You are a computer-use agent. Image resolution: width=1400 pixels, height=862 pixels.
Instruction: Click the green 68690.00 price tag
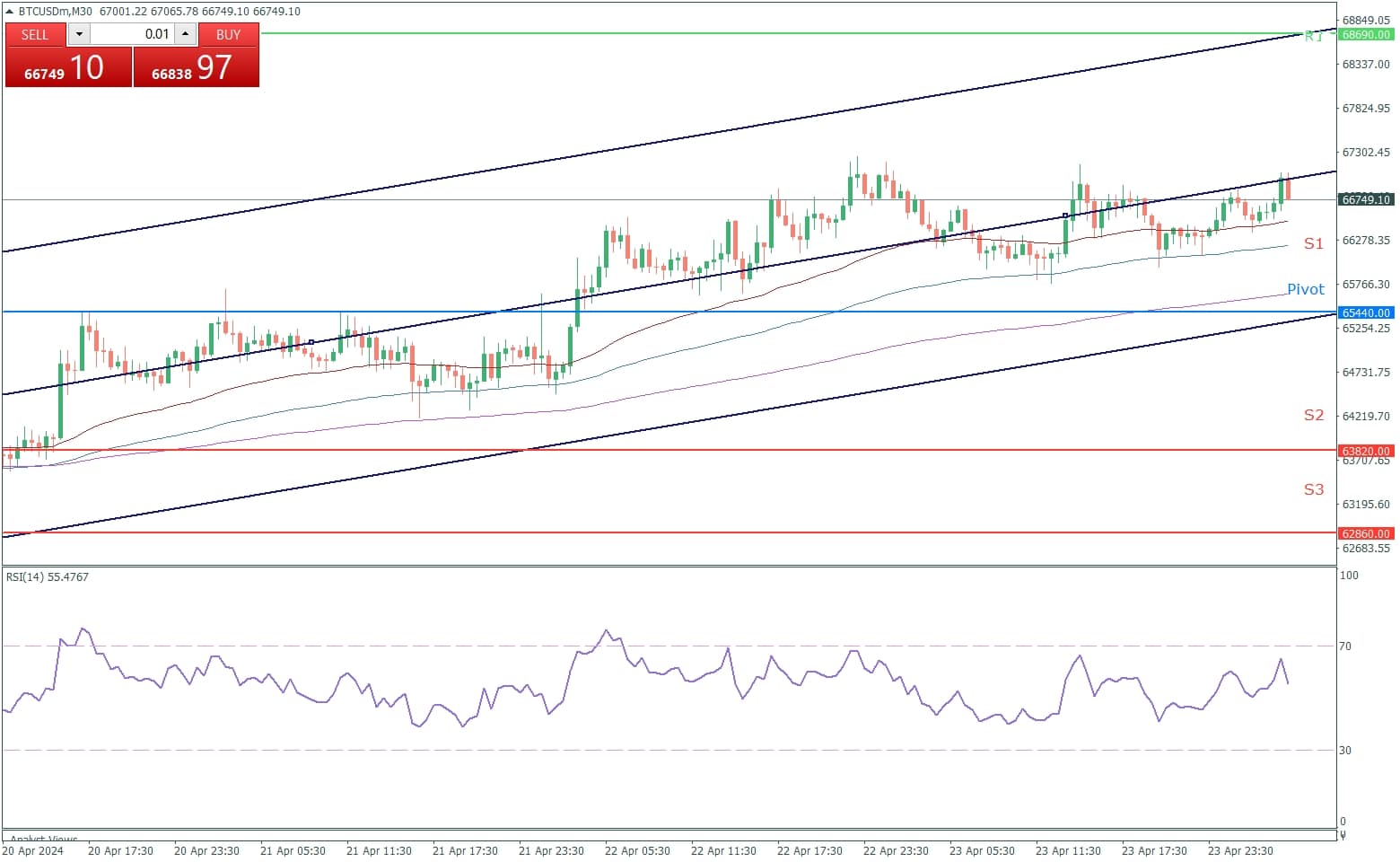[1366, 34]
